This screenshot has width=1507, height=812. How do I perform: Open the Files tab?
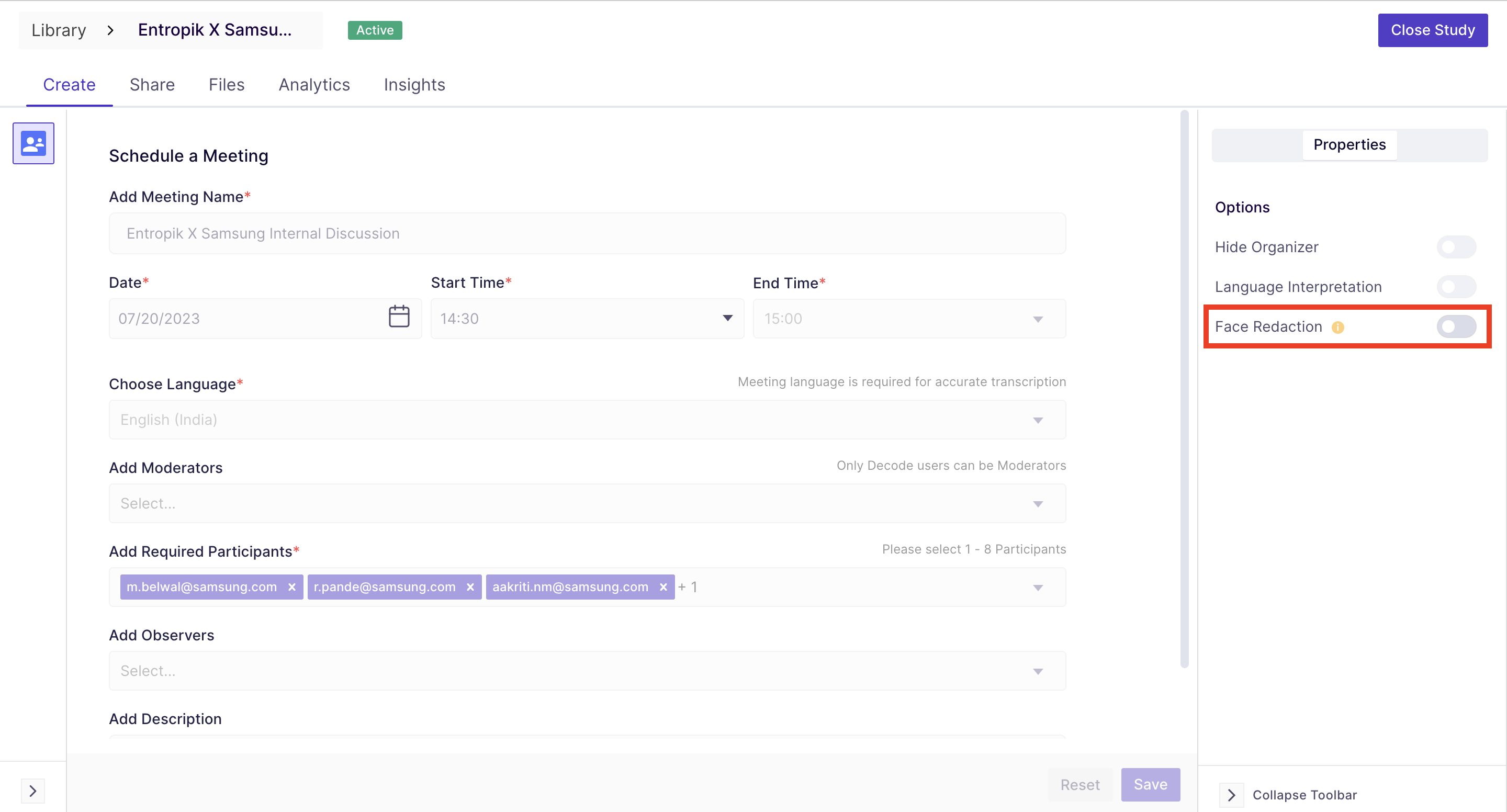pyautogui.click(x=227, y=85)
